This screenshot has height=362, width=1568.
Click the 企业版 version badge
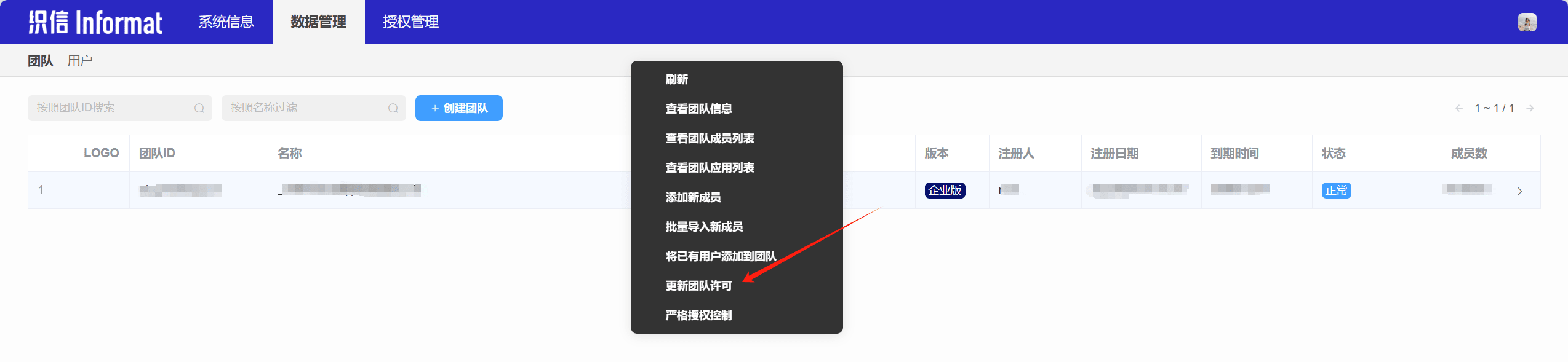(x=945, y=191)
